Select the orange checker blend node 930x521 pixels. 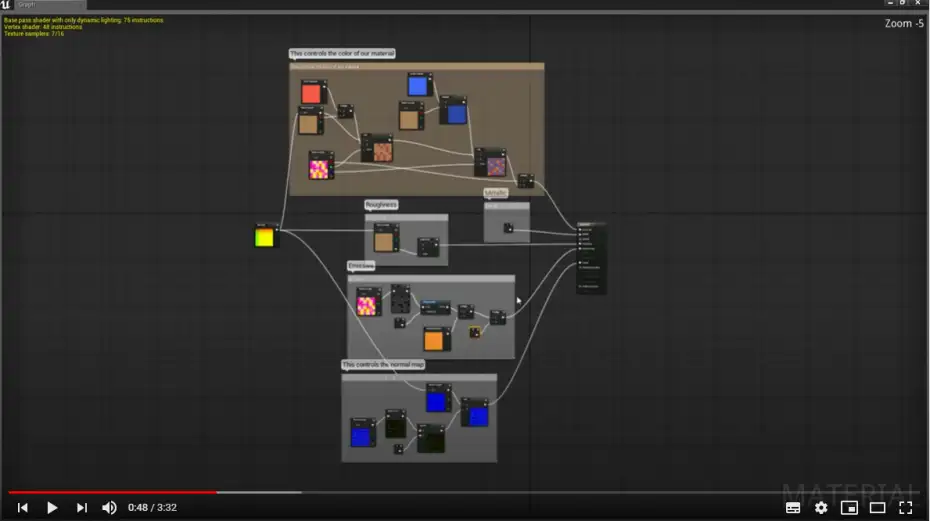coord(377,148)
